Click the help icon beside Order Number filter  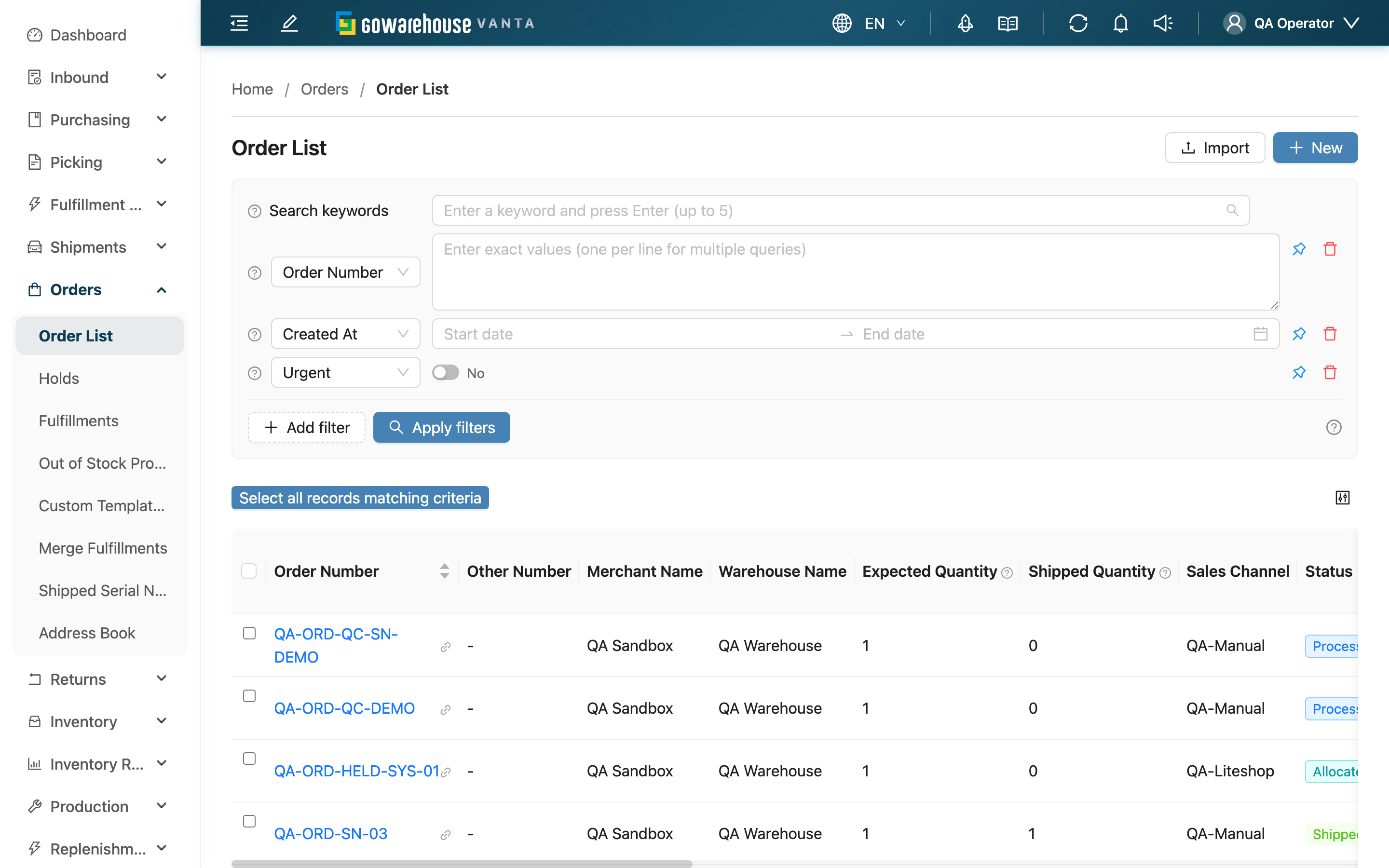pos(254,272)
